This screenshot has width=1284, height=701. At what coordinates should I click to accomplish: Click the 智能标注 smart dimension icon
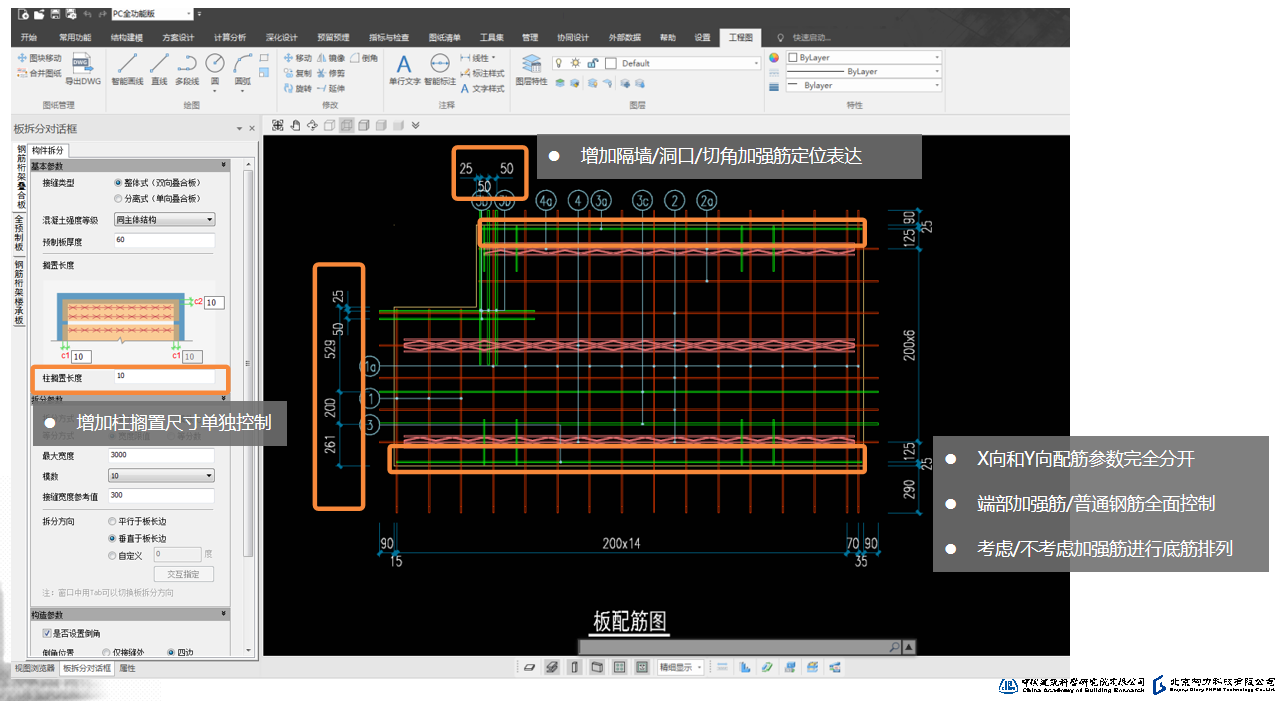pyautogui.click(x=439, y=69)
